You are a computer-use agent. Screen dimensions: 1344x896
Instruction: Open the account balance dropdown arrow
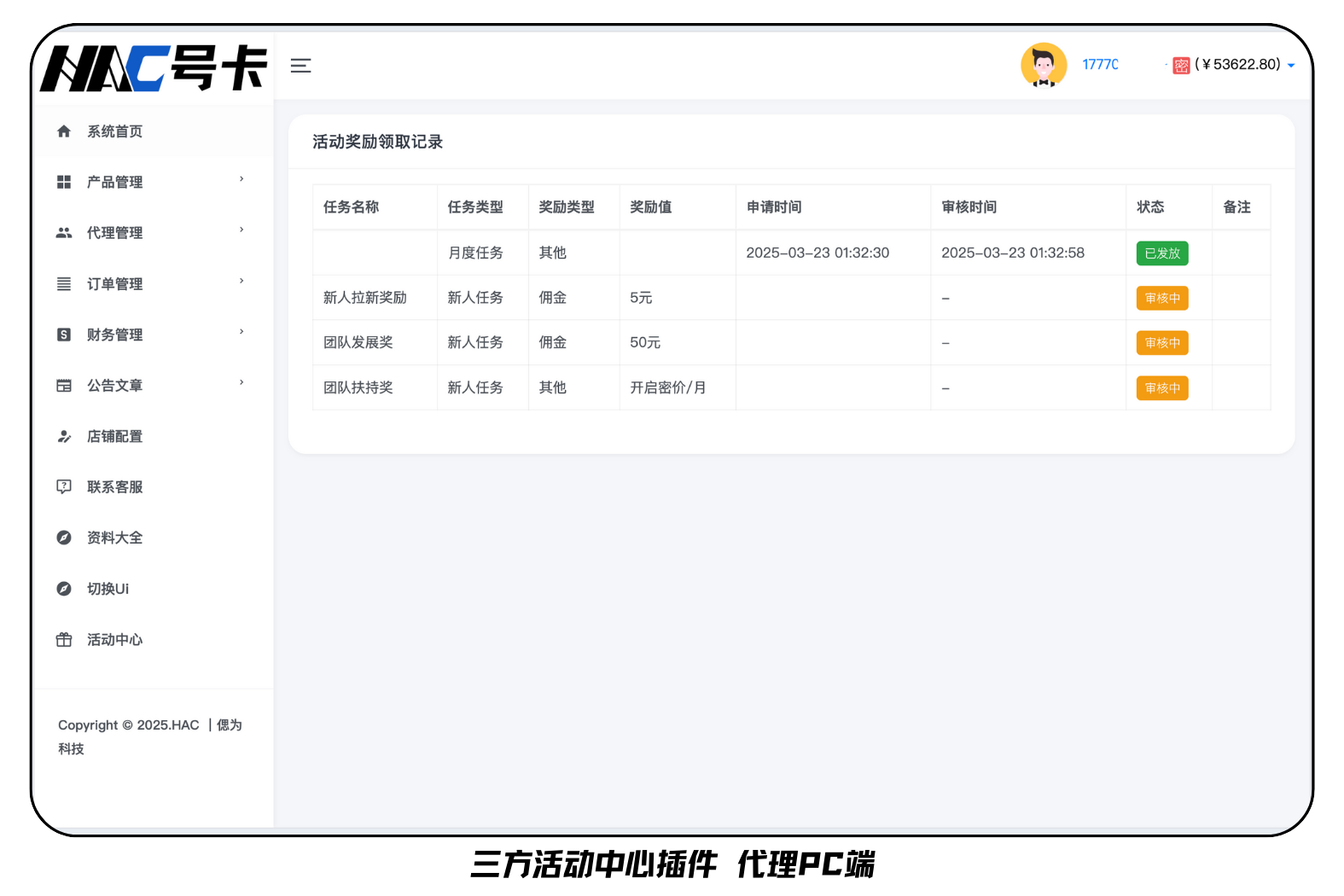tap(1291, 66)
